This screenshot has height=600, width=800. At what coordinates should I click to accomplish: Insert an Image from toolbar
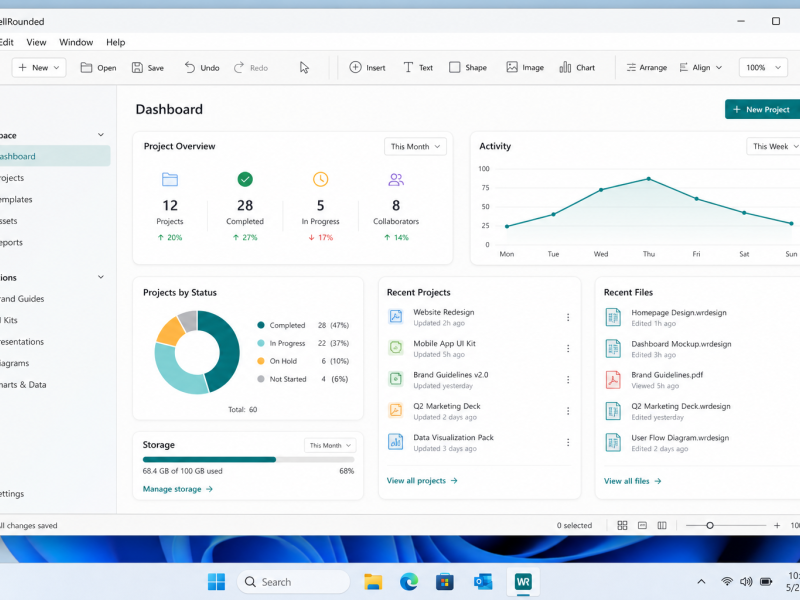click(x=525, y=67)
